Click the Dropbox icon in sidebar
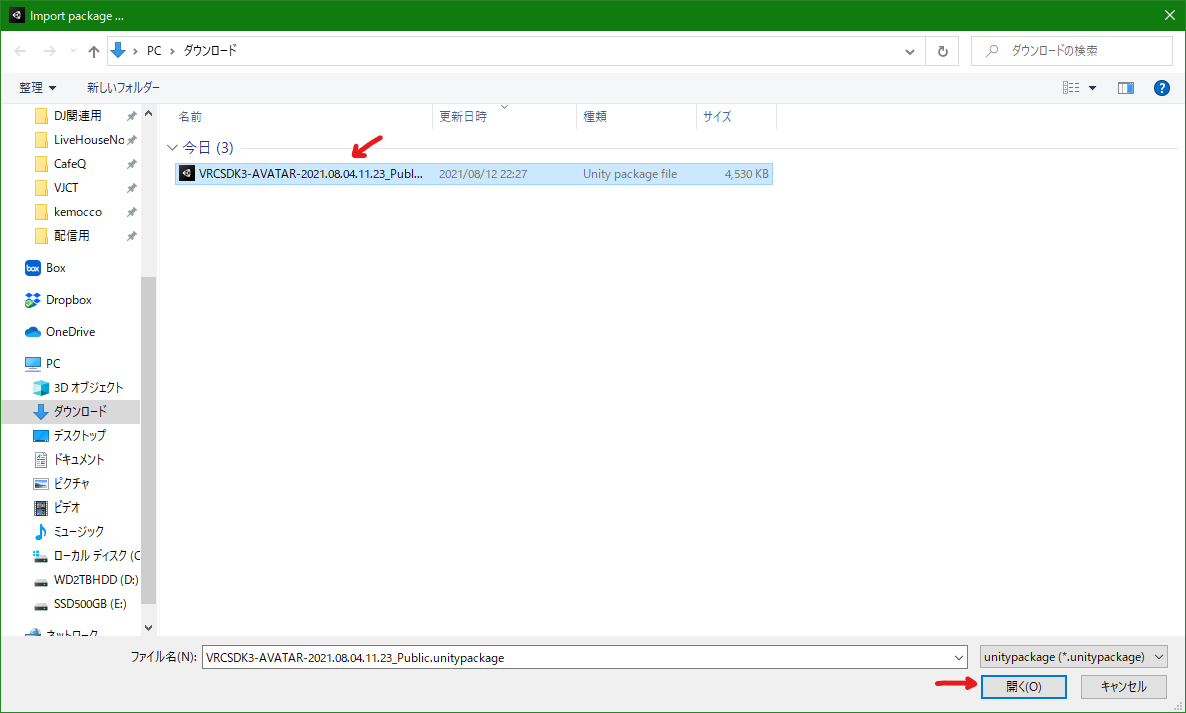This screenshot has width=1186, height=713. pos(34,300)
